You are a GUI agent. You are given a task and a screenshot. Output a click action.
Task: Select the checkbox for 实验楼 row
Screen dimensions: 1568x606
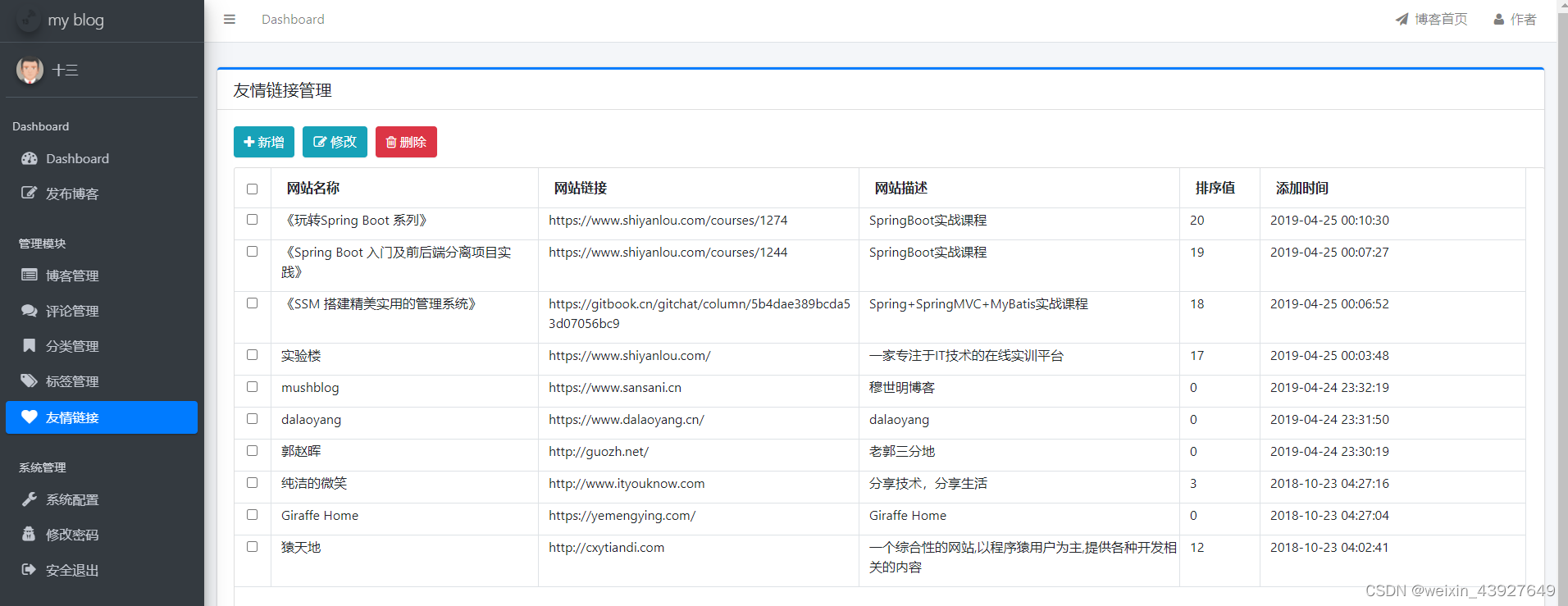pyautogui.click(x=253, y=355)
